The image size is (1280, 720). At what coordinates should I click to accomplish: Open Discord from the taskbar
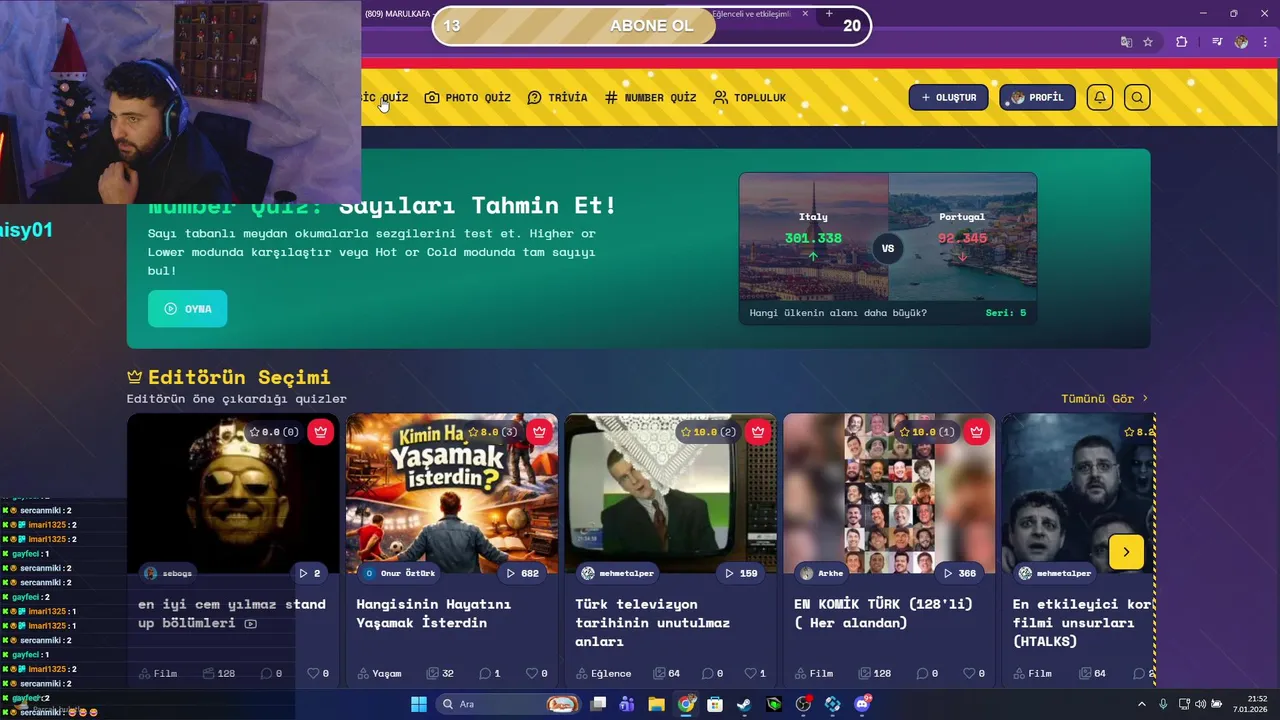coord(862,704)
